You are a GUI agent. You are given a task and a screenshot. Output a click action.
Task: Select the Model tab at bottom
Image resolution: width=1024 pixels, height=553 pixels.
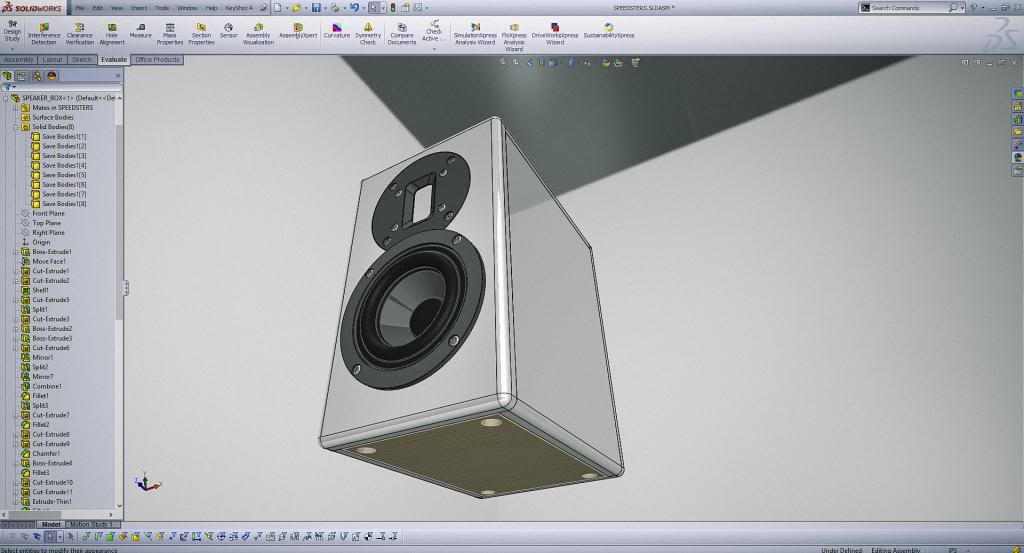(x=50, y=524)
